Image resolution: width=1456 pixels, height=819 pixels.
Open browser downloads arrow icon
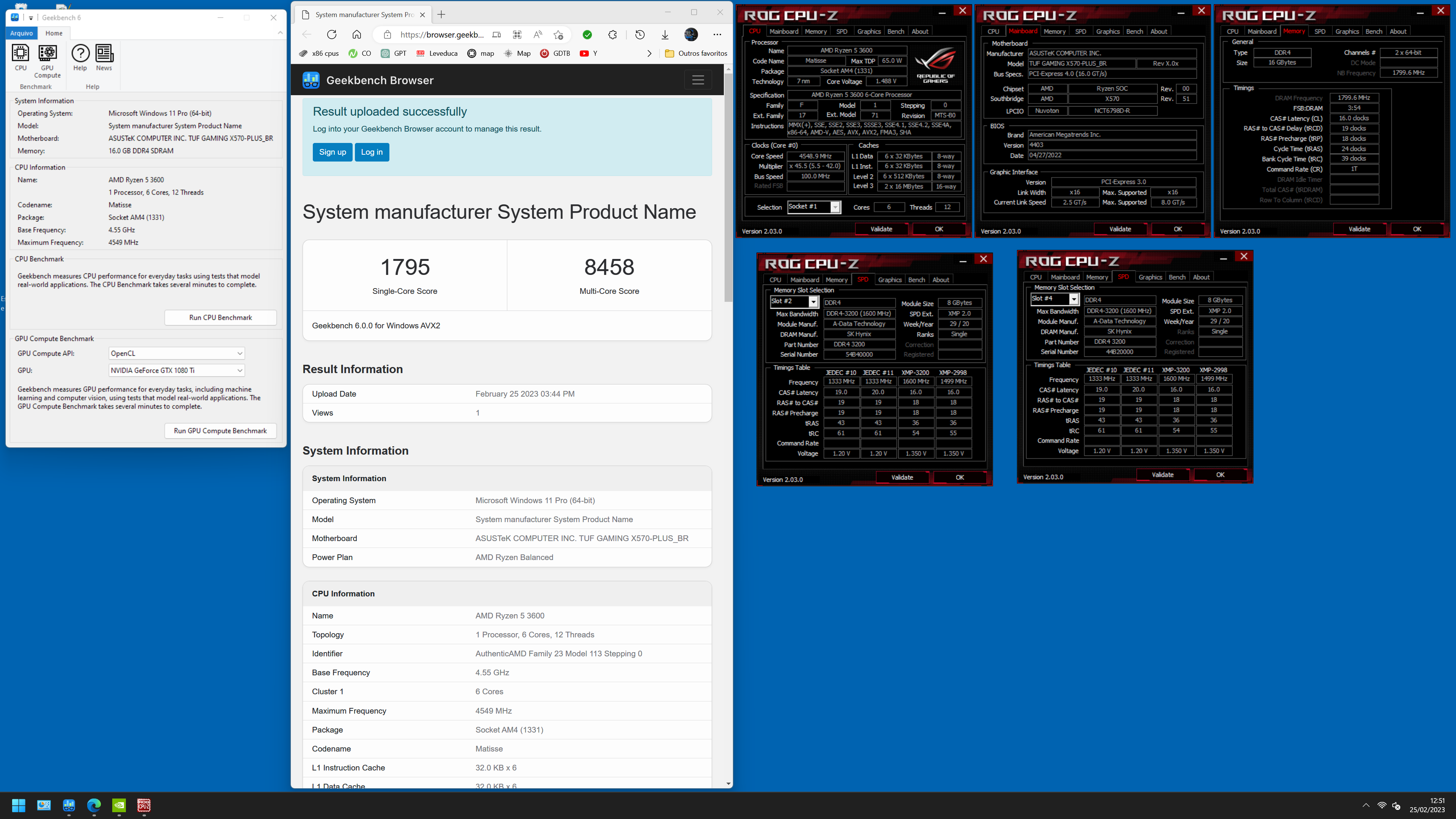pos(665,35)
